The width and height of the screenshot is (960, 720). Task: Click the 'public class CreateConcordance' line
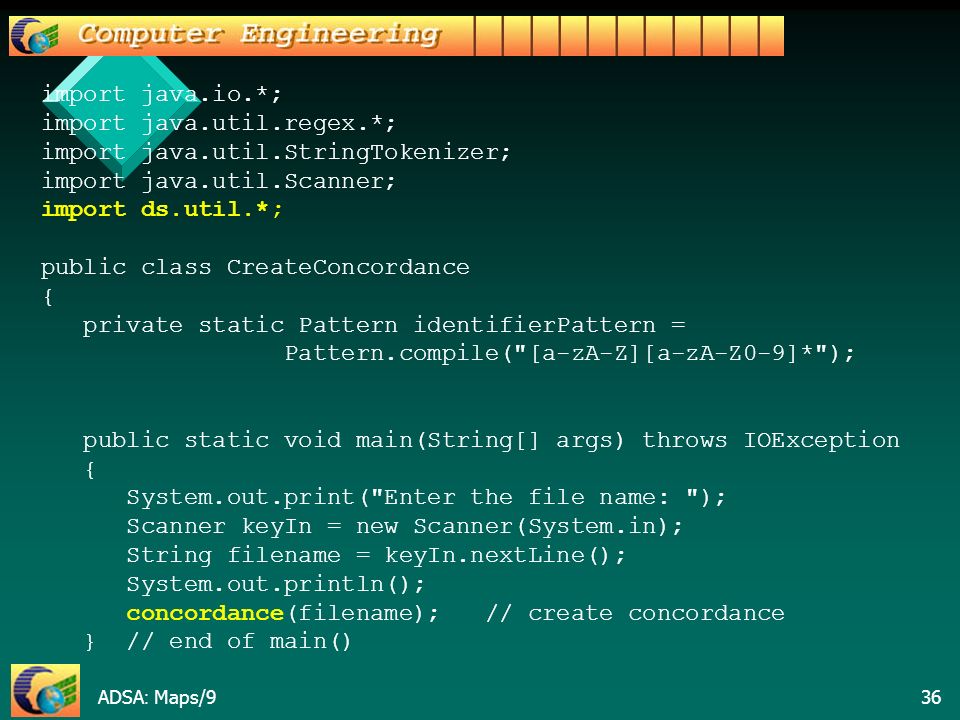pyautogui.click(x=255, y=268)
